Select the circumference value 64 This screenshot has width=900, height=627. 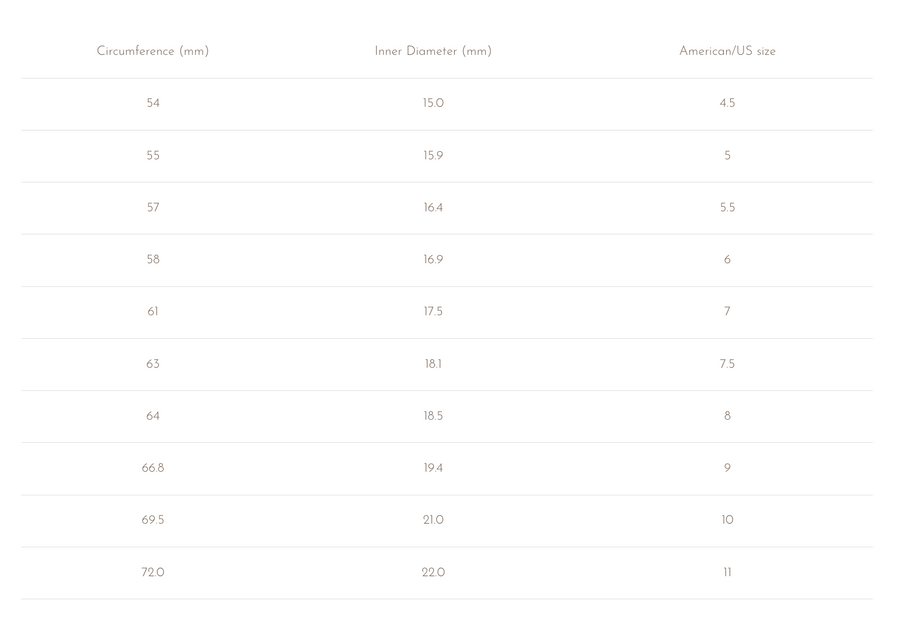pos(153,416)
